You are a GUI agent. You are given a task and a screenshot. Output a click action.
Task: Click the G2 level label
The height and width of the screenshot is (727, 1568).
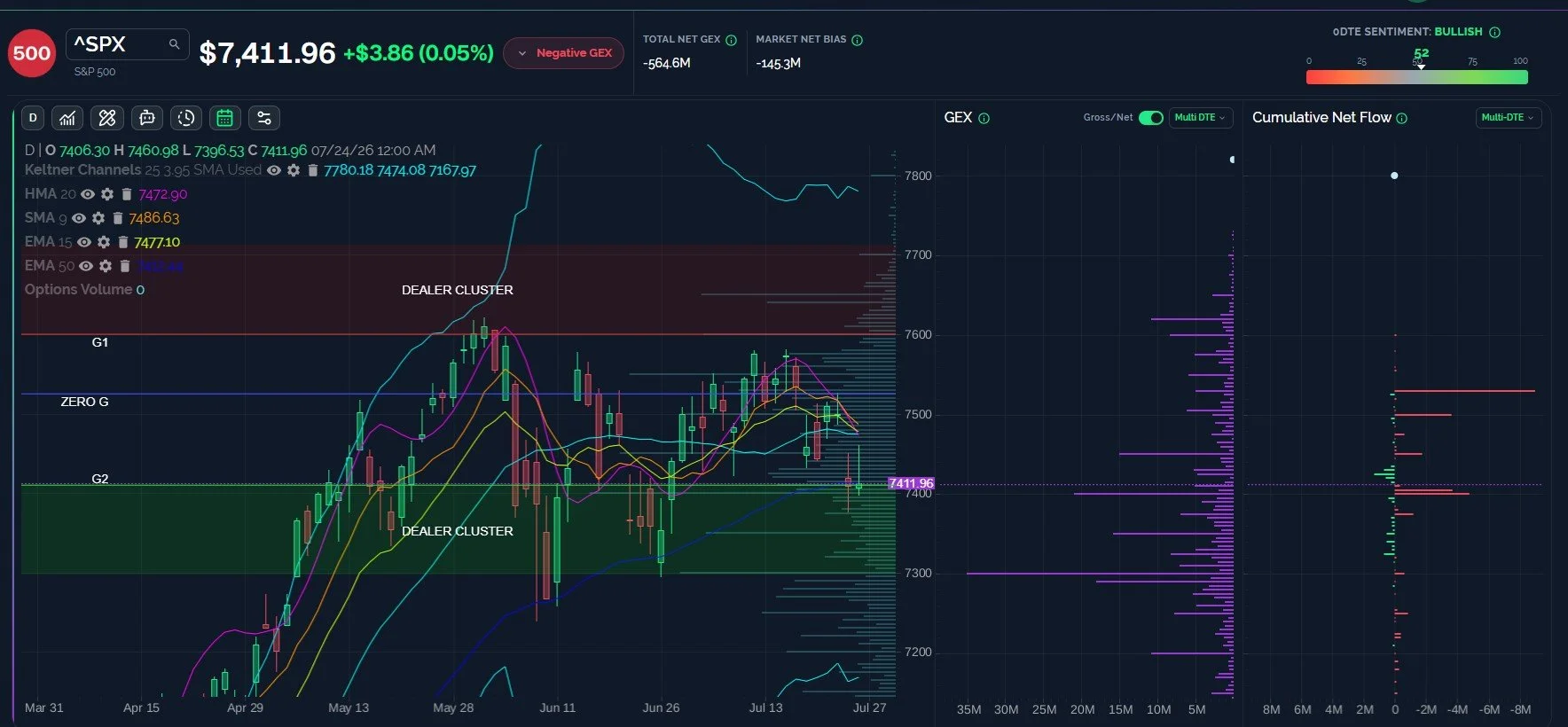click(x=100, y=479)
